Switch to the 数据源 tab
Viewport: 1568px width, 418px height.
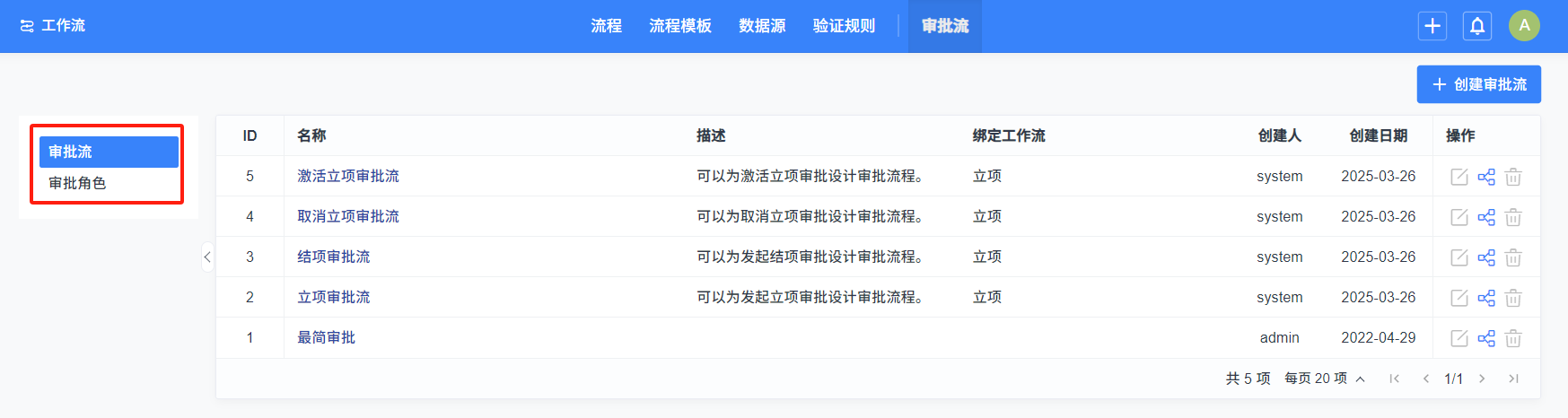[762, 26]
